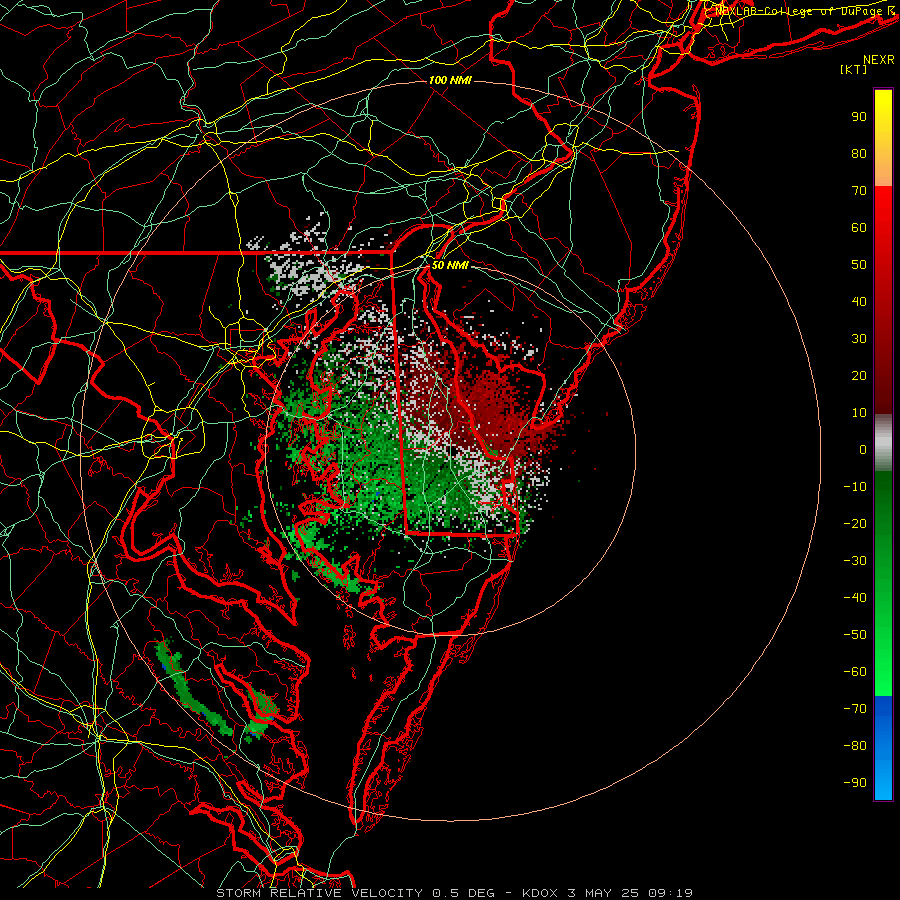Screen dimensions: 900x900
Task: Click the -40 value on velocity scale
Action: click(x=855, y=598)
